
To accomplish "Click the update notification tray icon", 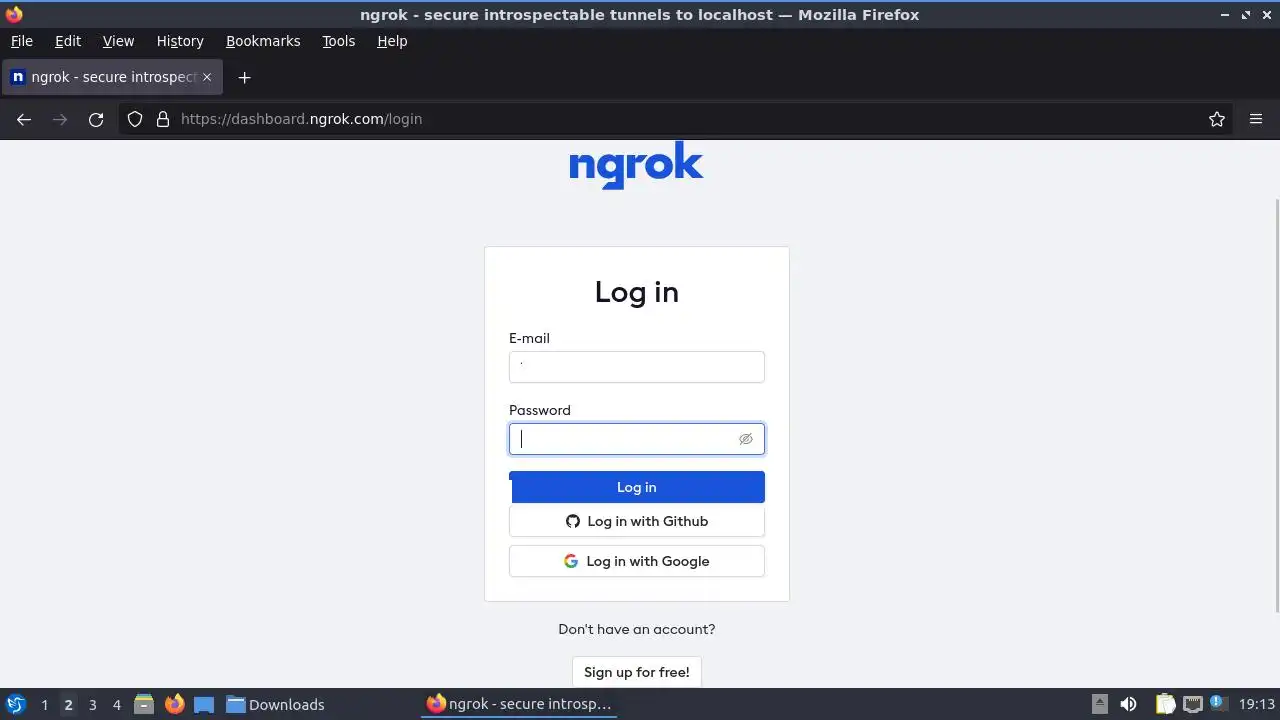I will (1217, 703).
